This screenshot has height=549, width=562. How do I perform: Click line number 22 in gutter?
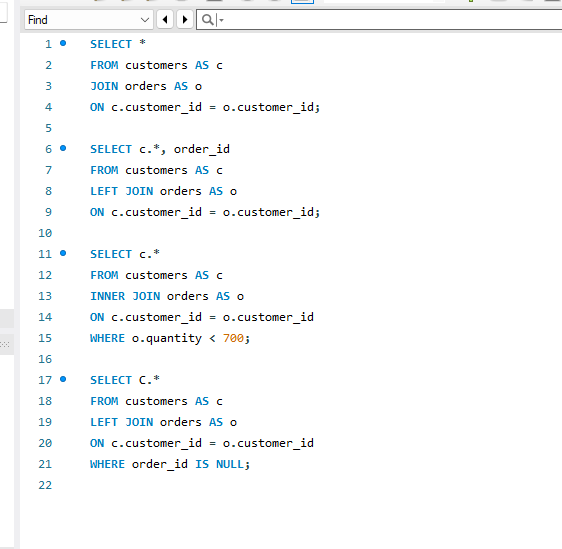pos(45,485)
